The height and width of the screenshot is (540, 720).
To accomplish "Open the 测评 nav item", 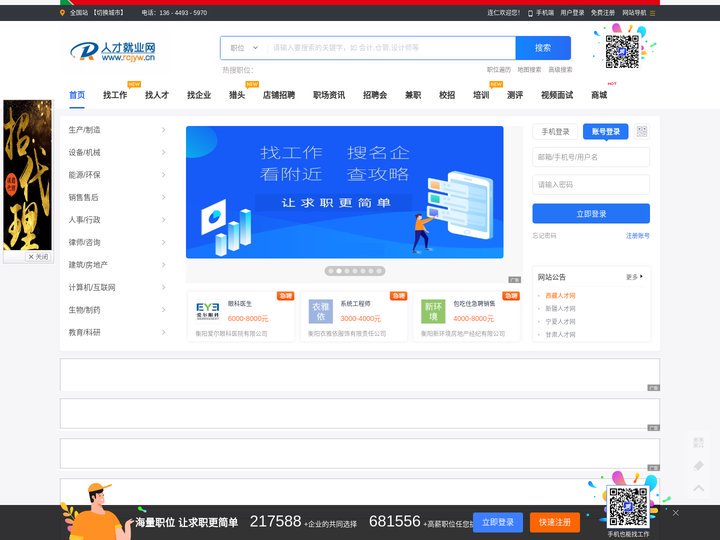I will (515, 95).
